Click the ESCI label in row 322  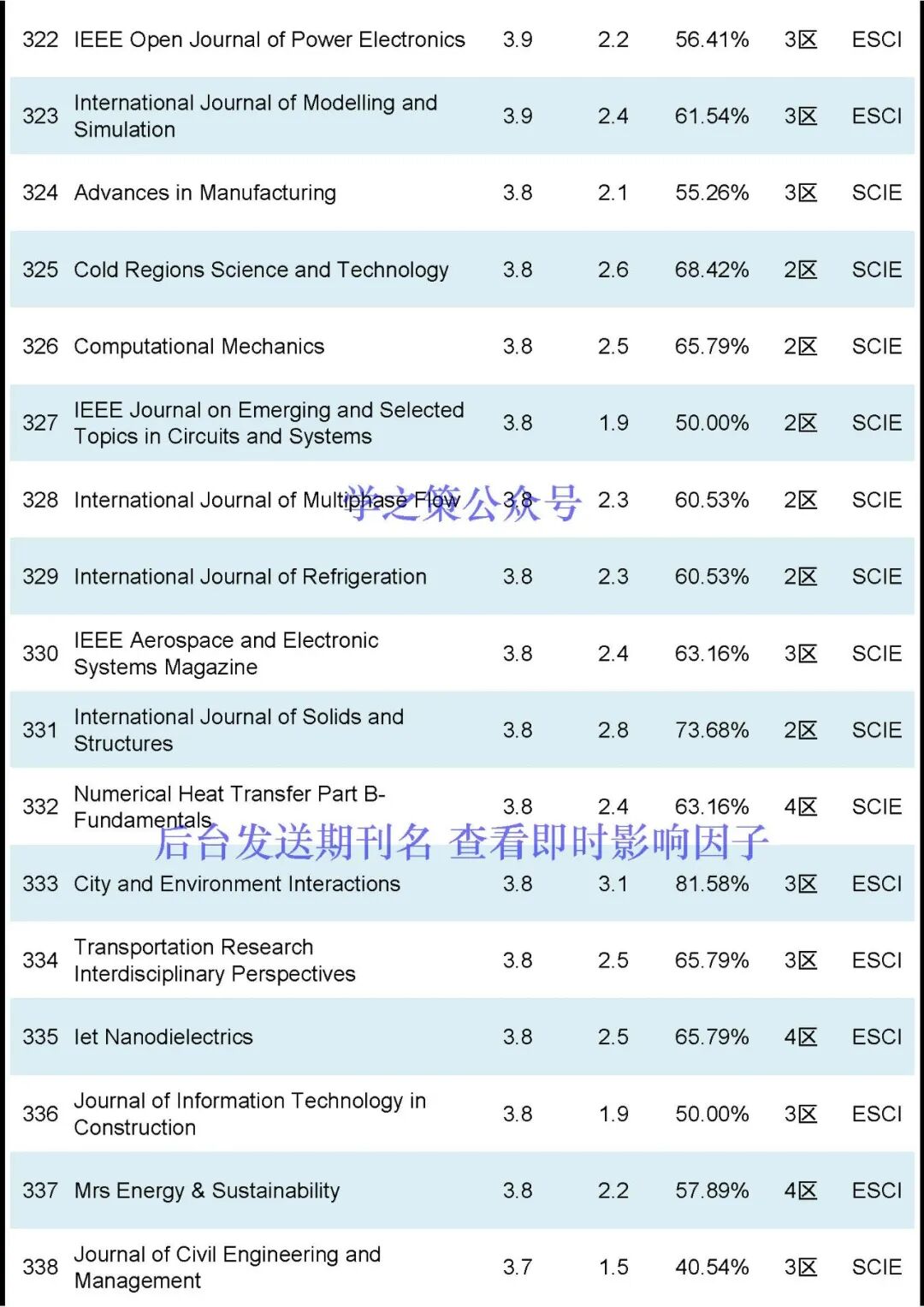coord(876,39)
